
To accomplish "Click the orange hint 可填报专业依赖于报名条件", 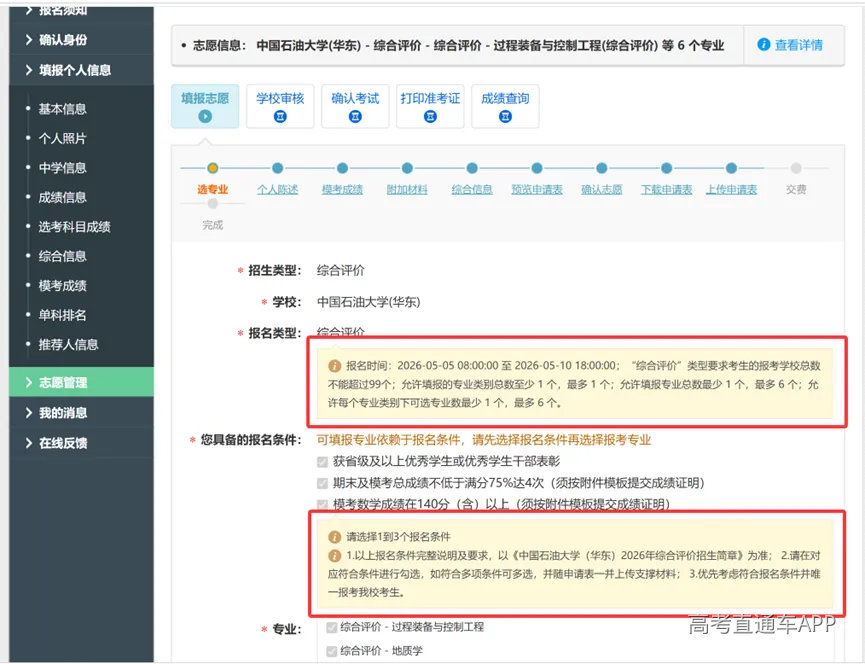I will pos(484,440).
